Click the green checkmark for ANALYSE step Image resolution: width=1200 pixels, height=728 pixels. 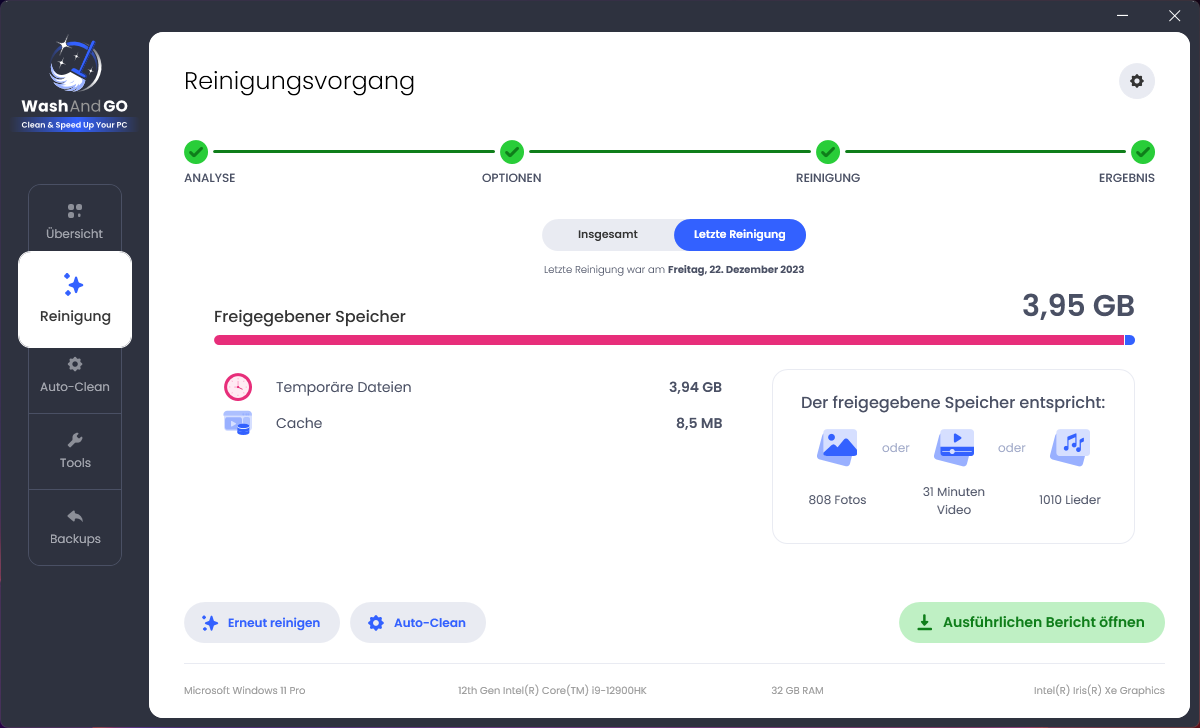[196, 152]
